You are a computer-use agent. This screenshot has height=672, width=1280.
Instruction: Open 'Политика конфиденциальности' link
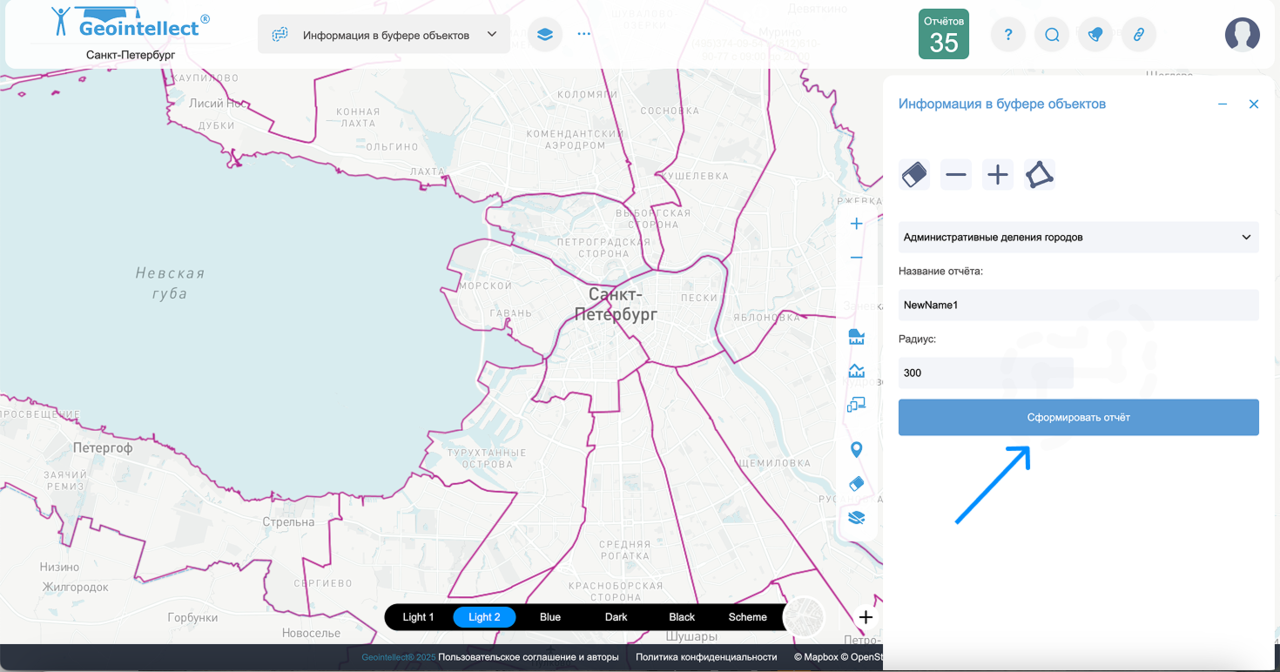[x=706, y=657]
